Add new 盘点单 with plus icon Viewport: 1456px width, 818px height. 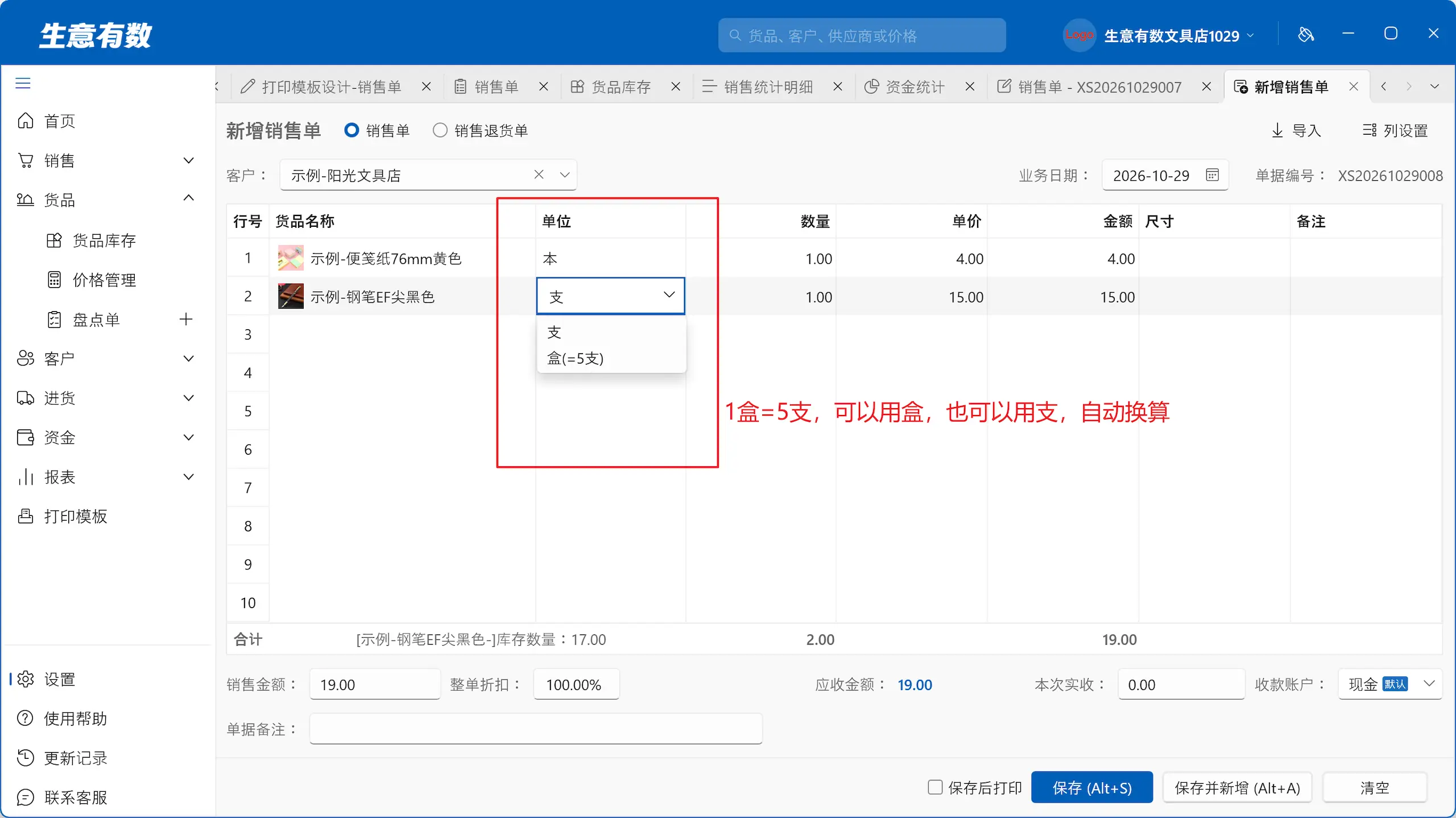tap(186, 319)
